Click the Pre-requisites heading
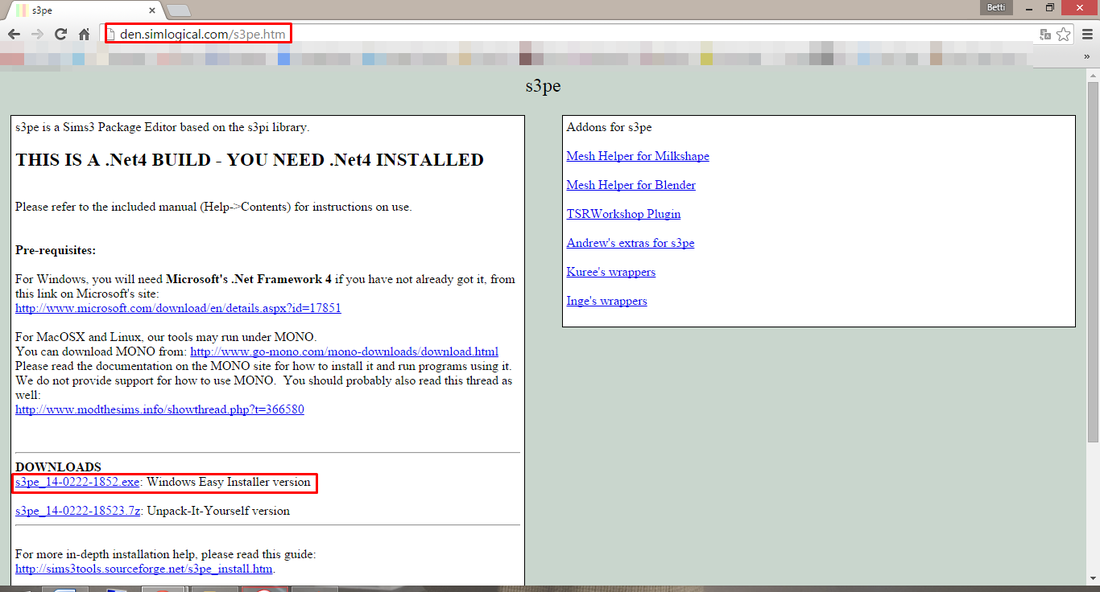The width and height of the screenshot is (1100, 592). [x=55, y=250]
